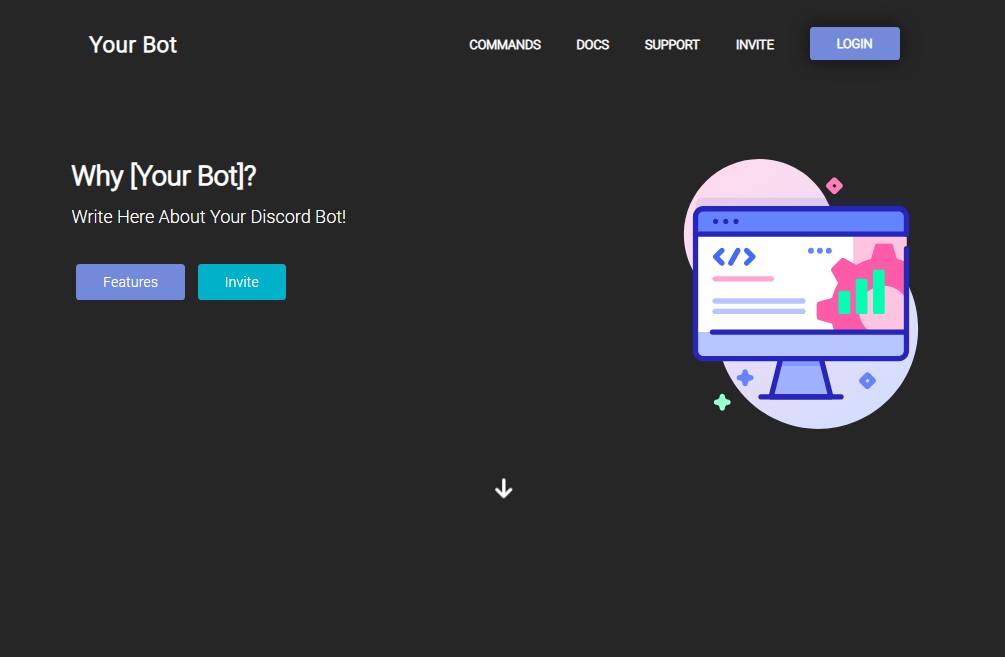Click the INVITE navigation link
1005x657 pixels.
coord(754,45)
